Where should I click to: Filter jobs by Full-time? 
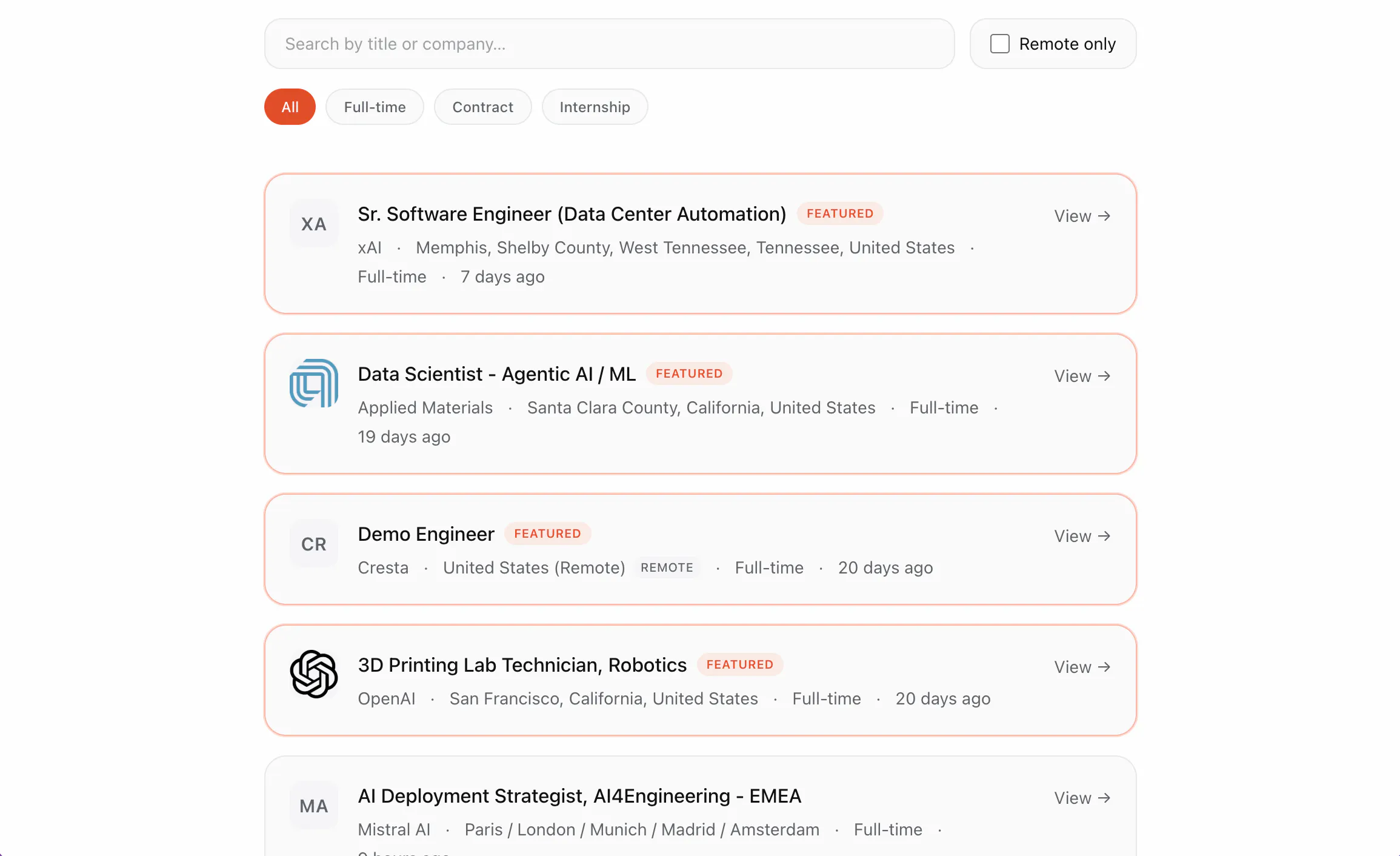375,107
